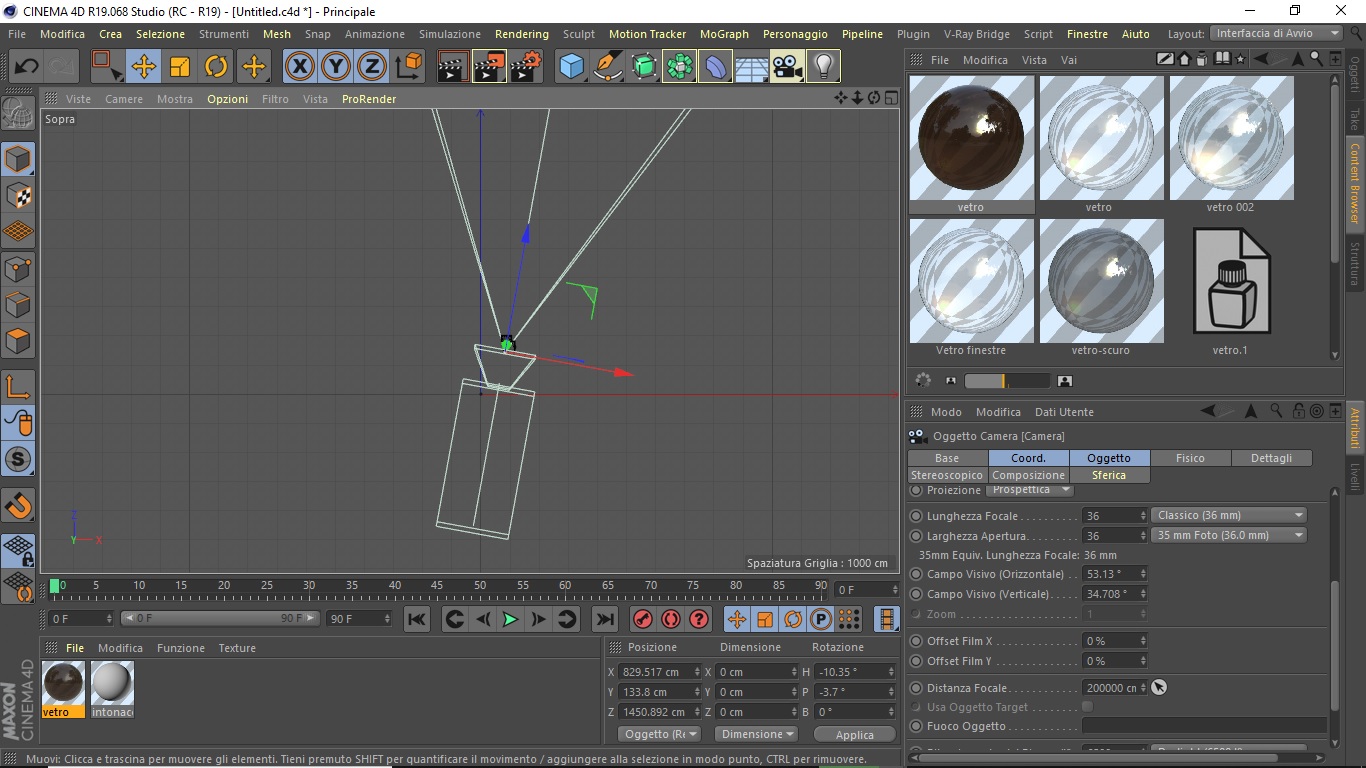
Task: Check Usa Oggetto Target checkbox
Action: (1088, 707)
